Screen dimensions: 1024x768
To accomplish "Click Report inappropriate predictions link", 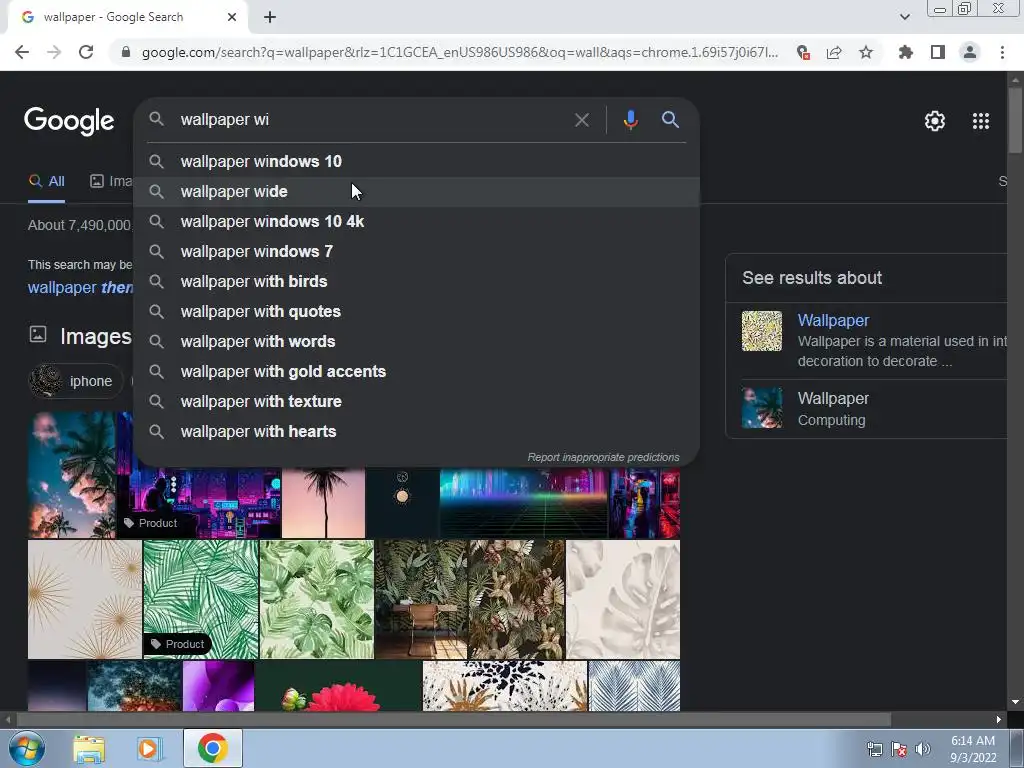I will tap(603, 457).
